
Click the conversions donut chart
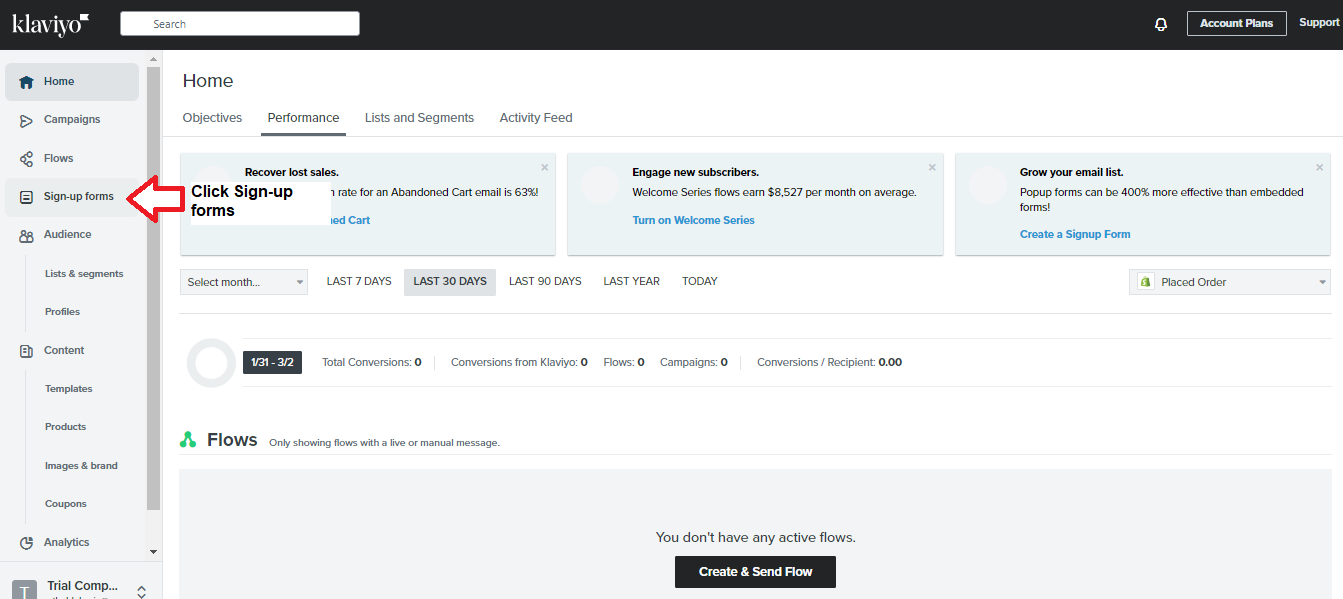point(211,363)
